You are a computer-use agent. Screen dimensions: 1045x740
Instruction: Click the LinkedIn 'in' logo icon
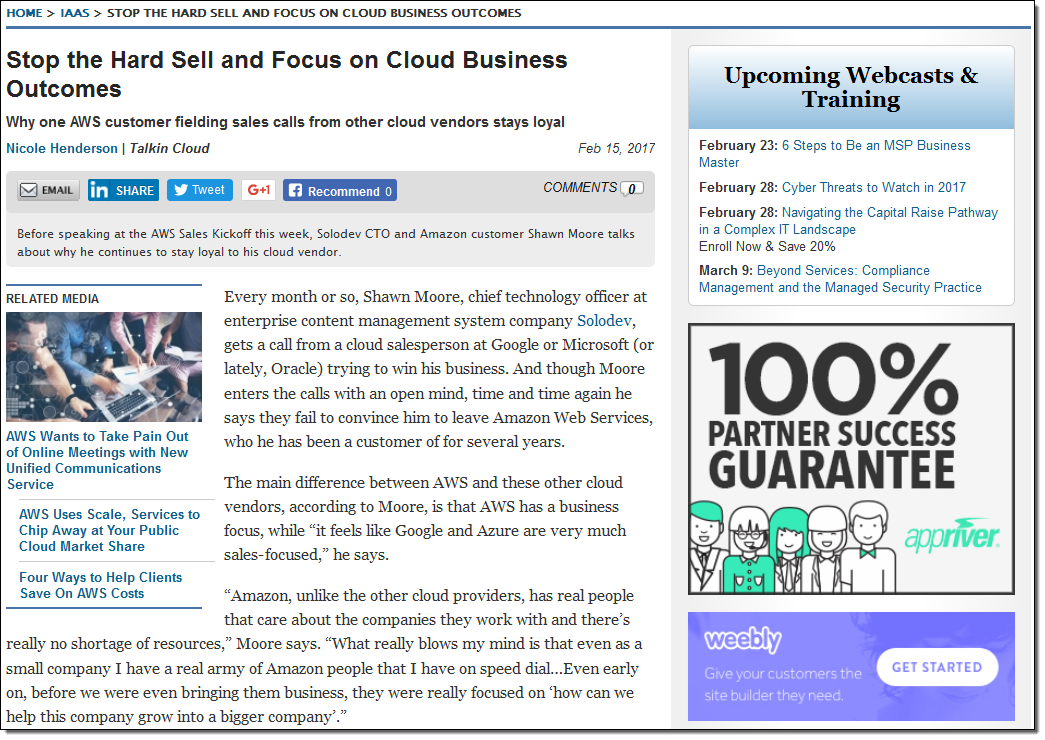point(99,190)
